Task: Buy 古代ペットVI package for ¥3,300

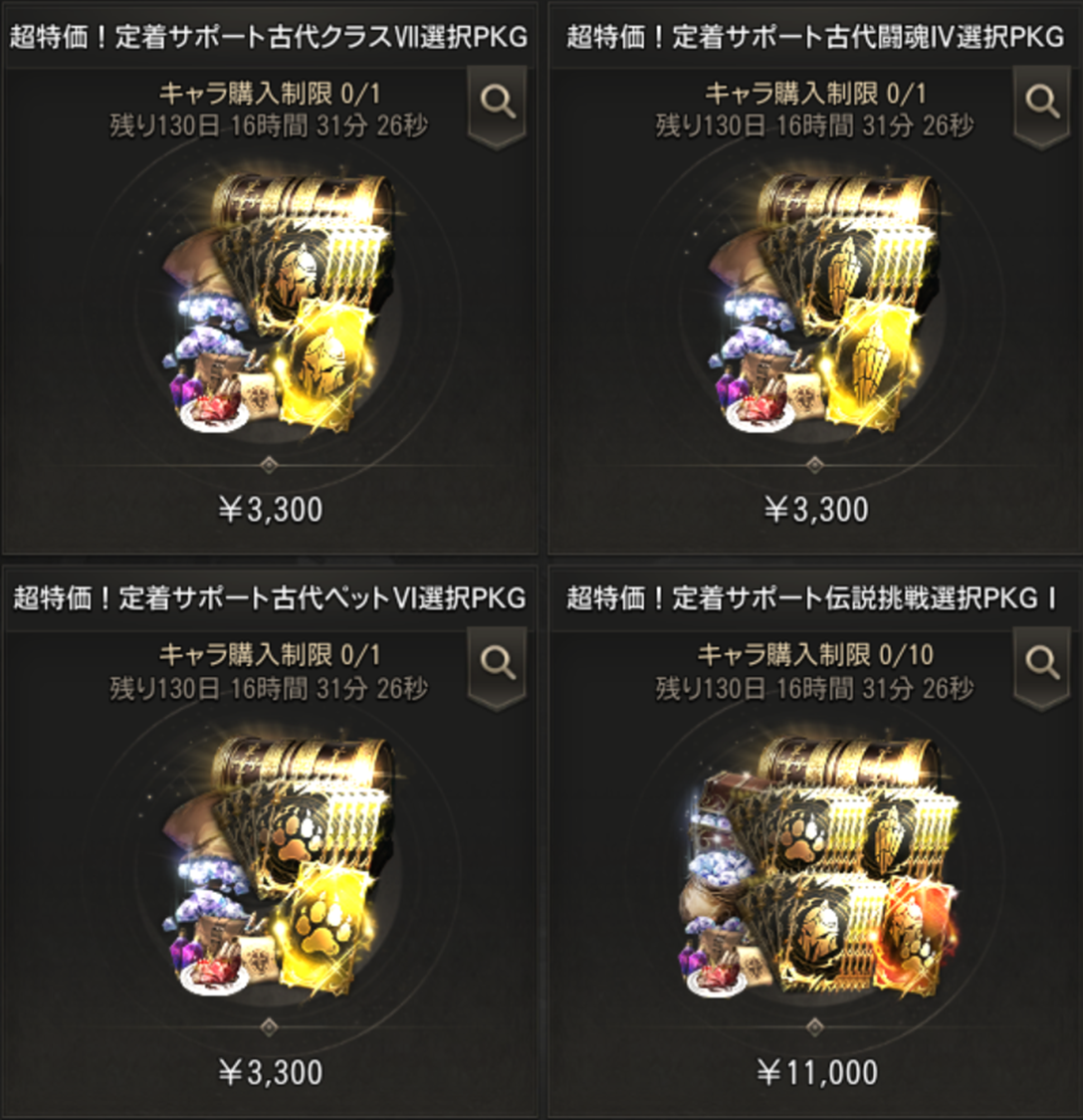Action: pyautogui.click(x=270, y=1072)
